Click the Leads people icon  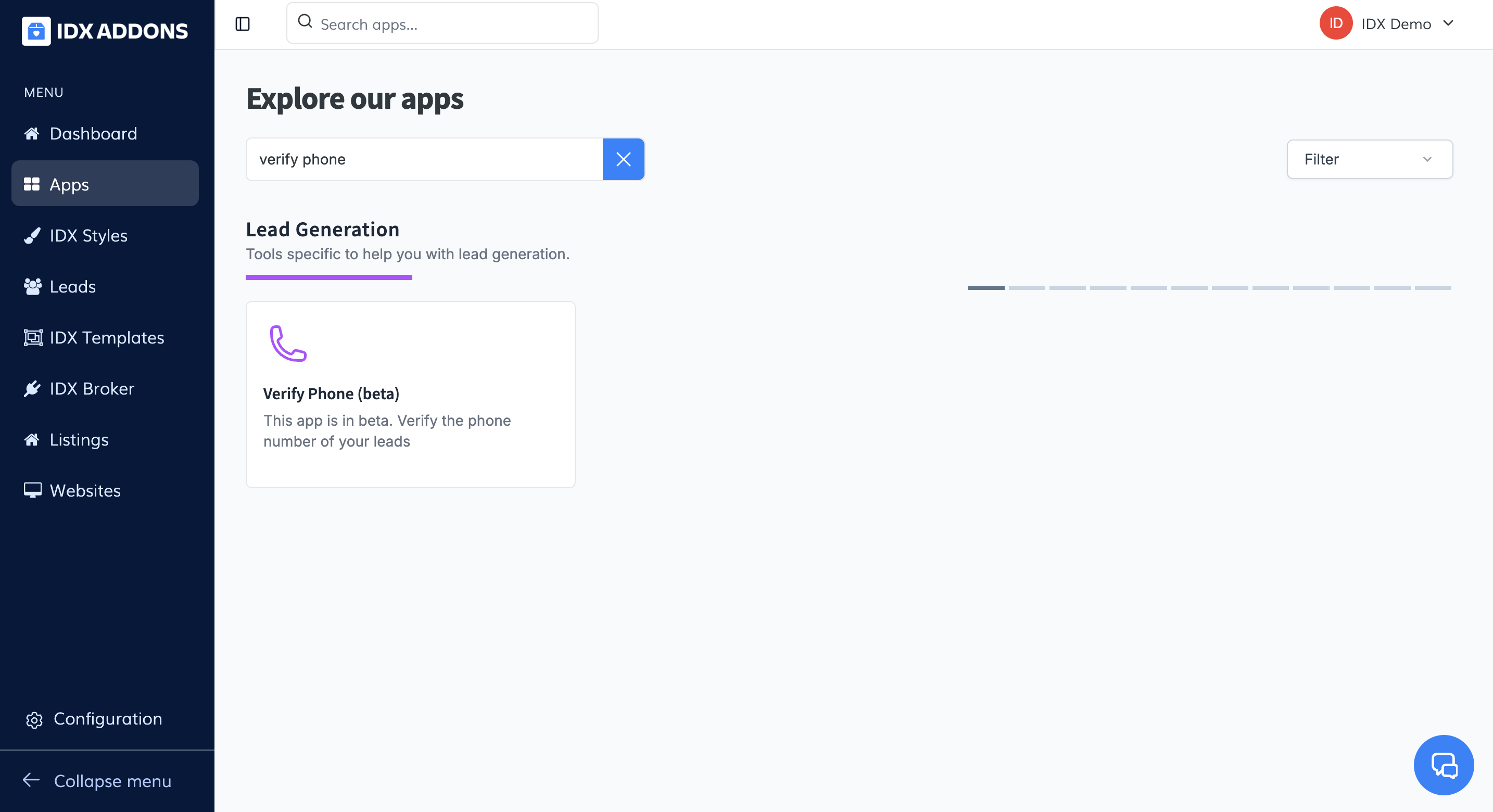(x=32, y=286)
